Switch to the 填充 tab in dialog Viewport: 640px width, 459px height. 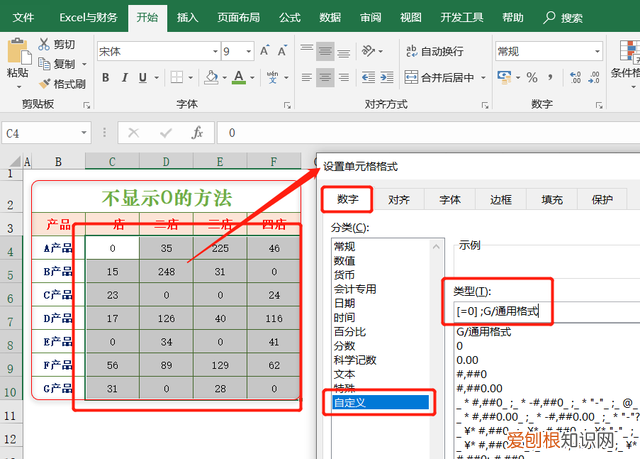(x=552, y=200)
